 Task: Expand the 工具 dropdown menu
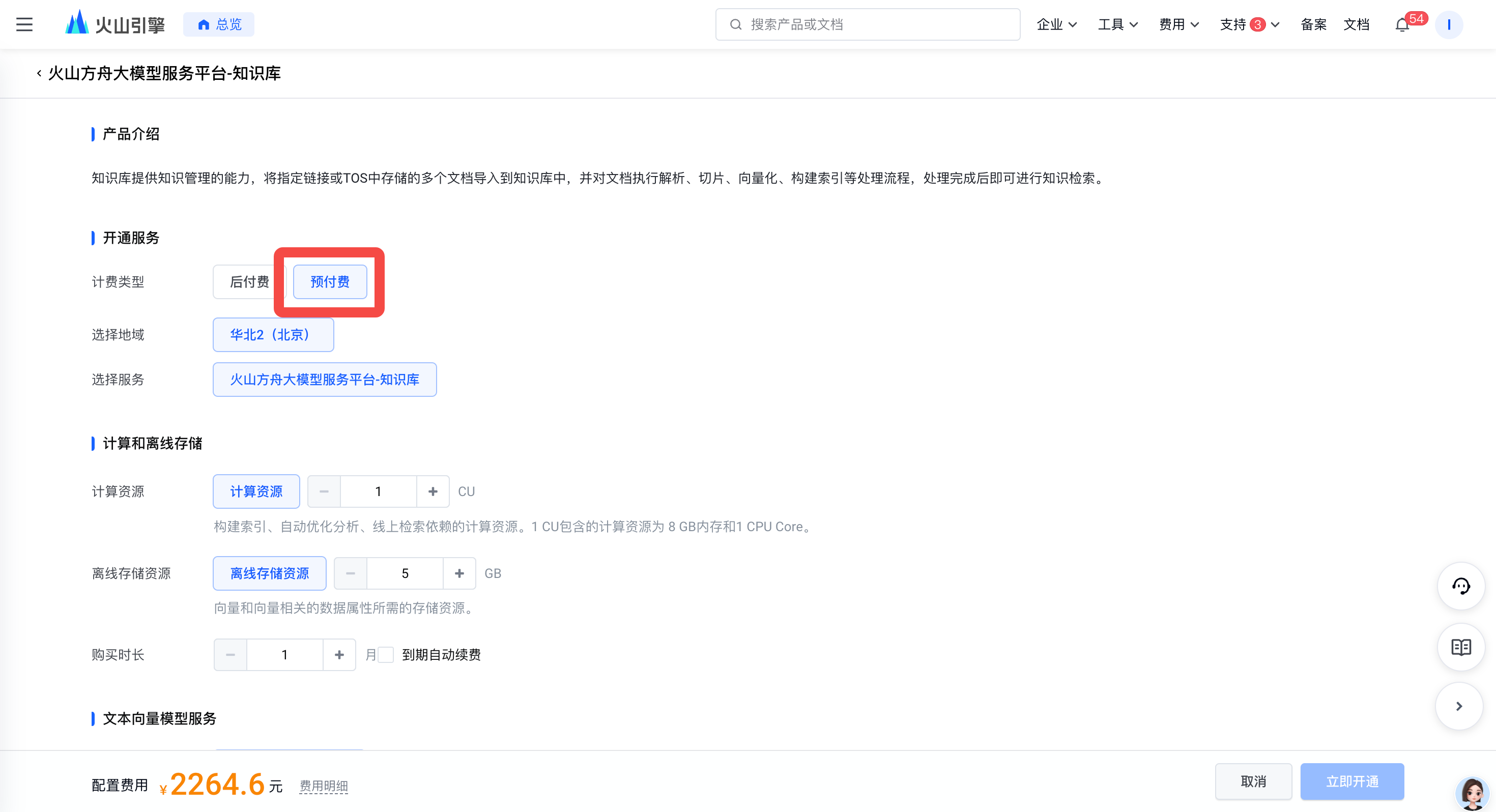1117,24
